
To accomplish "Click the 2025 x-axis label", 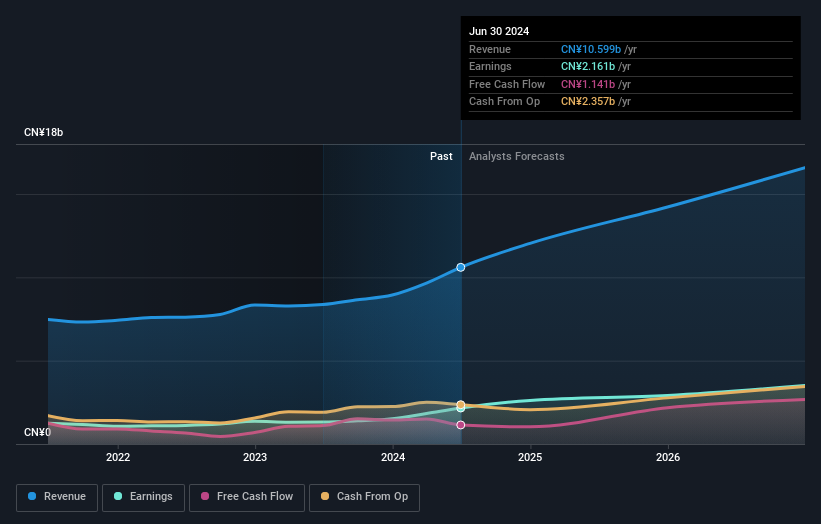I will pos(530,458).
